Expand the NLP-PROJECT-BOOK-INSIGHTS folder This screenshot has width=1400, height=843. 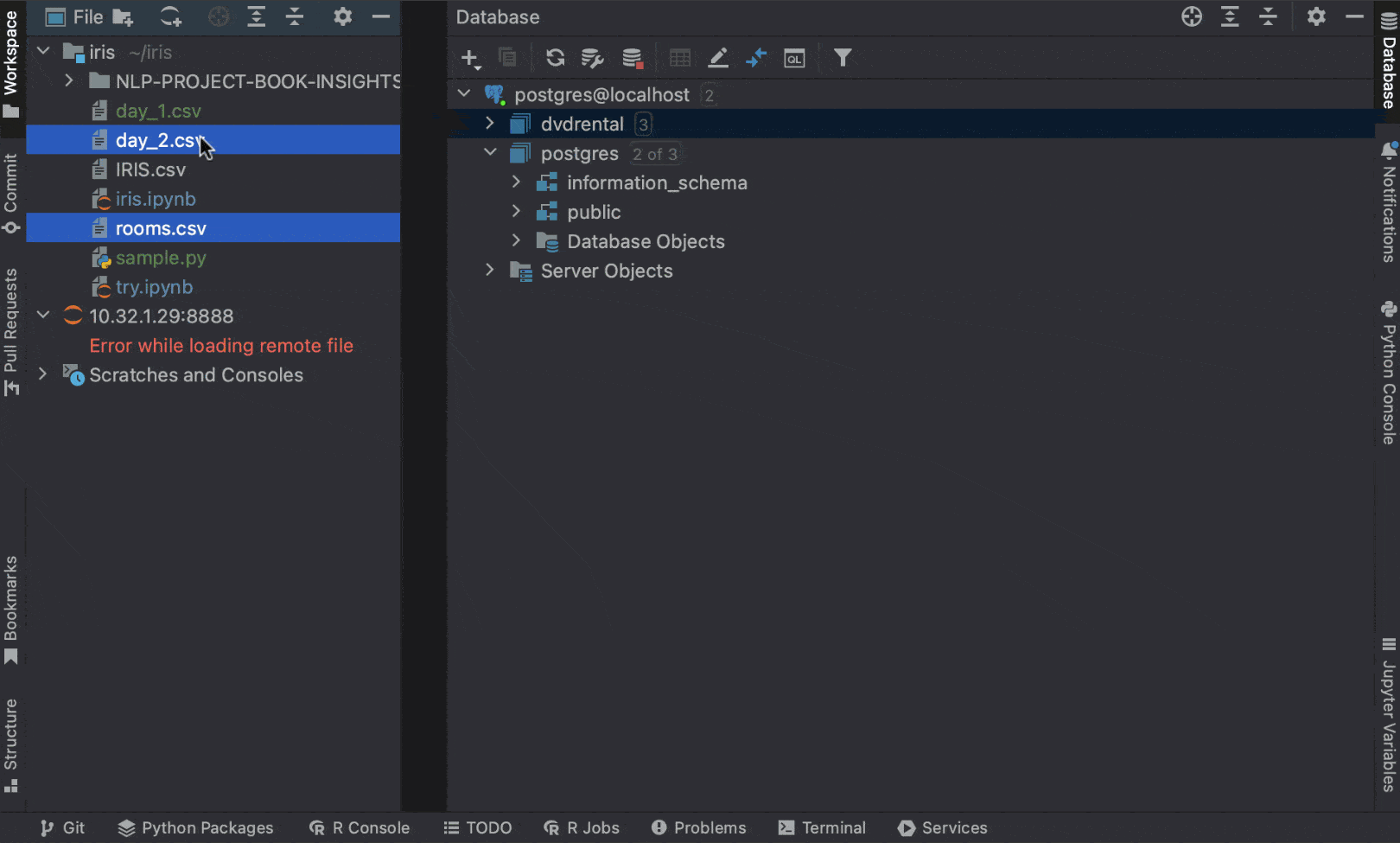[x=69, y=81]
